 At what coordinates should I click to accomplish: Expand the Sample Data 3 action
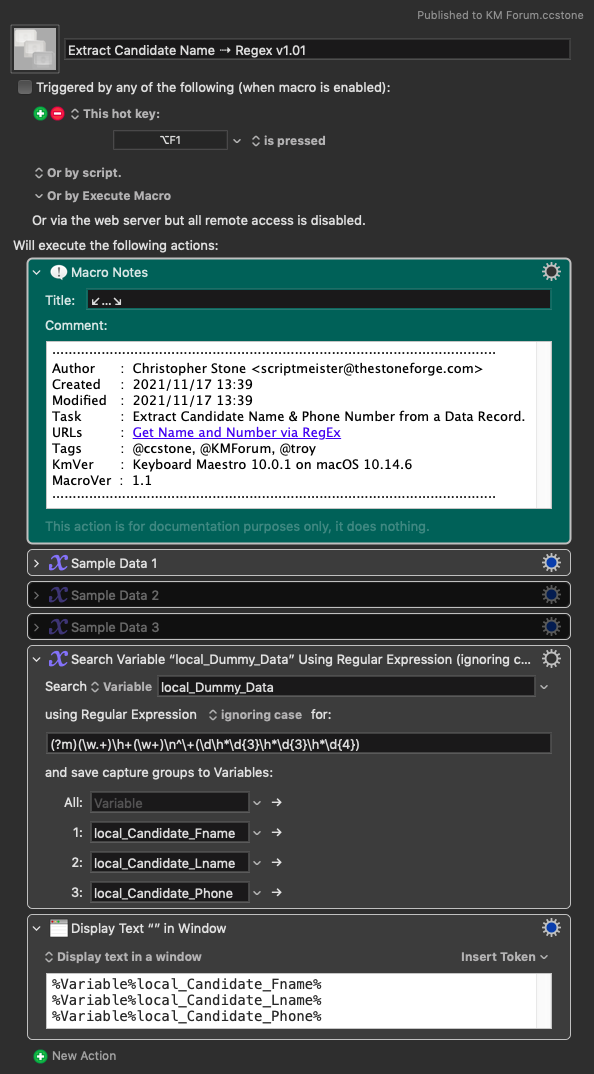pos(38,627)
